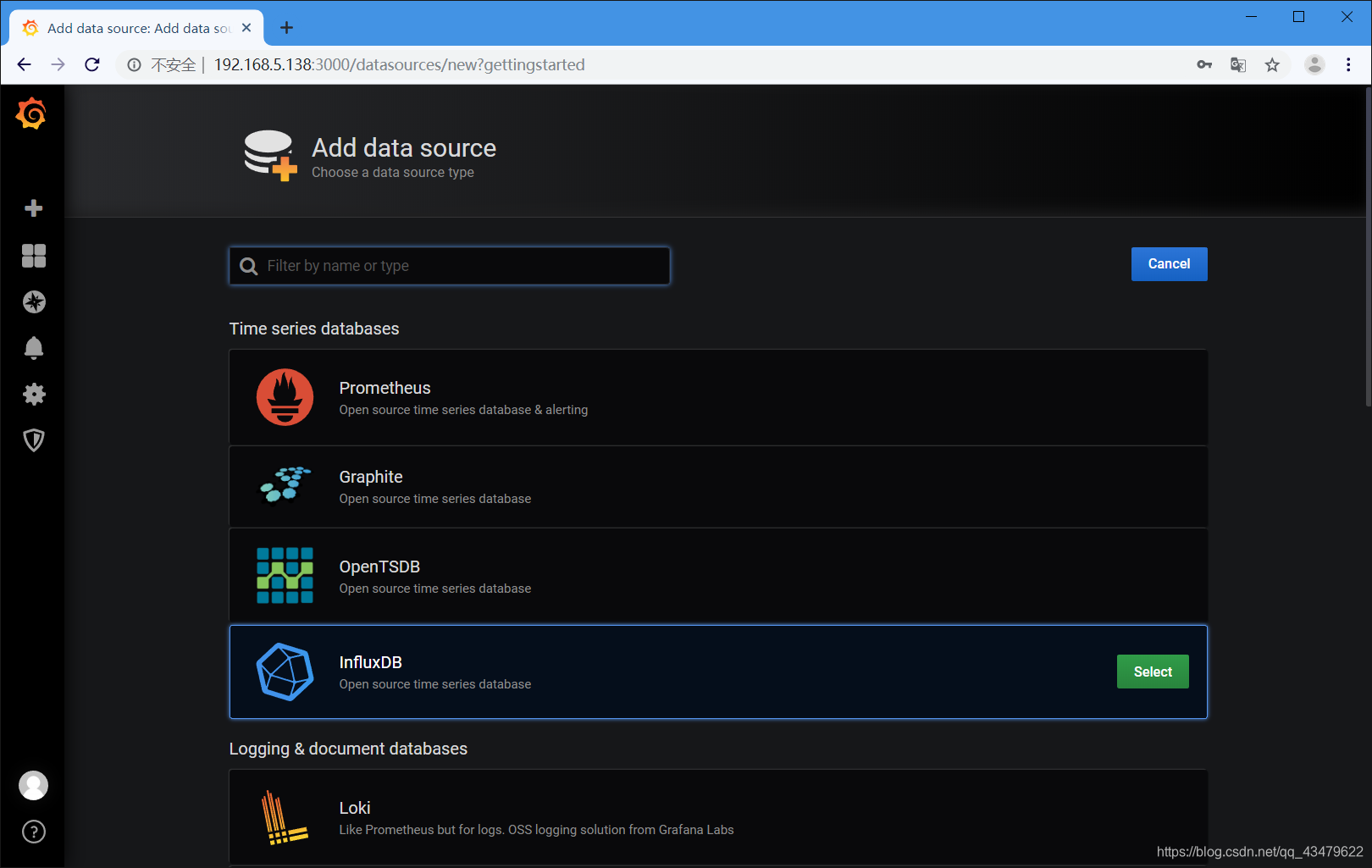1372x868 pixels.
Task: Click the InfluxDB polyhedron logo
Action: point(285,672)
